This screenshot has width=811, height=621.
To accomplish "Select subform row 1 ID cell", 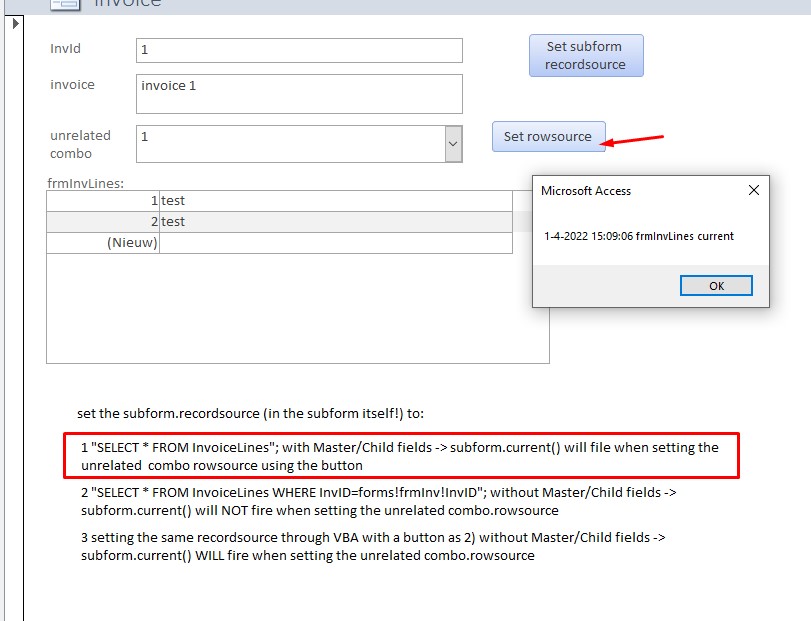I will pos(103,201).
